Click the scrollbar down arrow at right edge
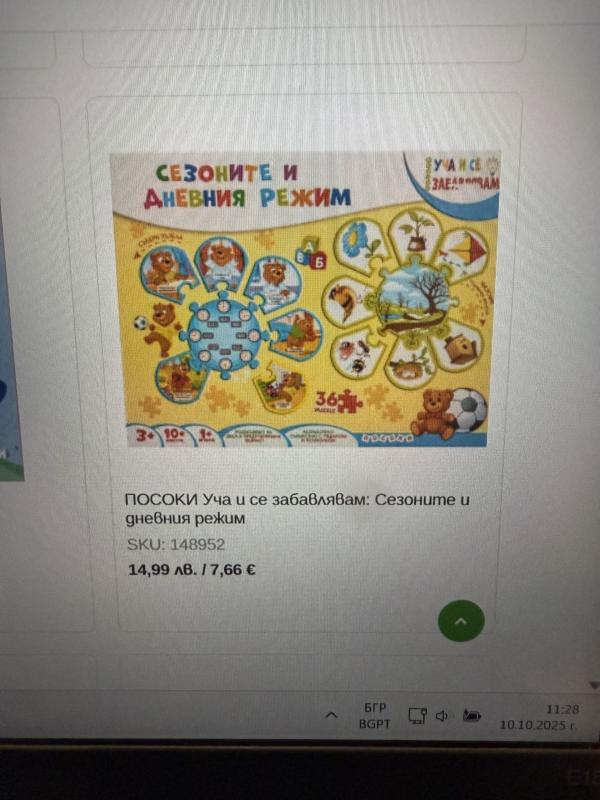Image resolution: width=600 pixels, height=800 pixels. pyautogui.click(x=594, y=685)
